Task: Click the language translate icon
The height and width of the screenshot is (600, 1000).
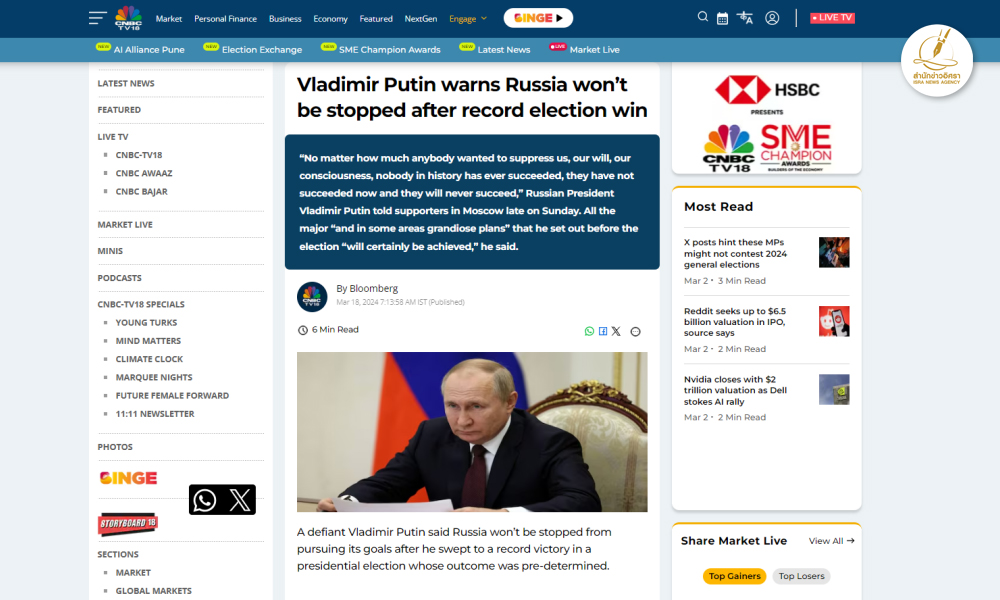Action: (745, 18)
